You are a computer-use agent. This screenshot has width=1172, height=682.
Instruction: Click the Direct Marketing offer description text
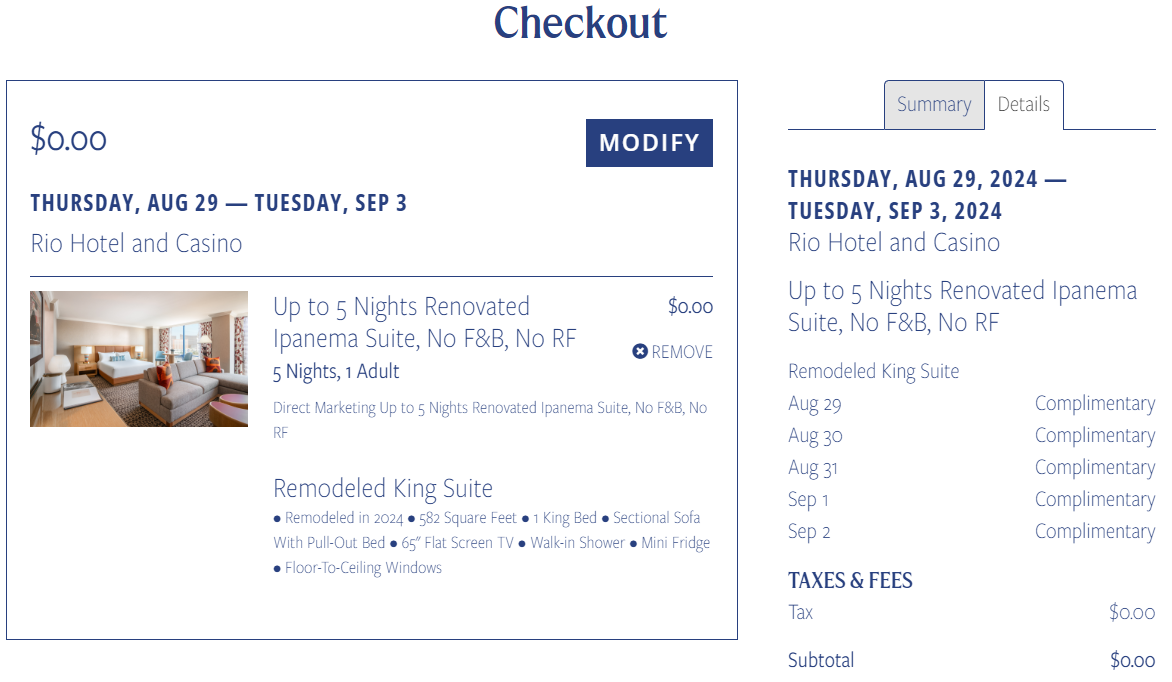[x=490, y=420]
